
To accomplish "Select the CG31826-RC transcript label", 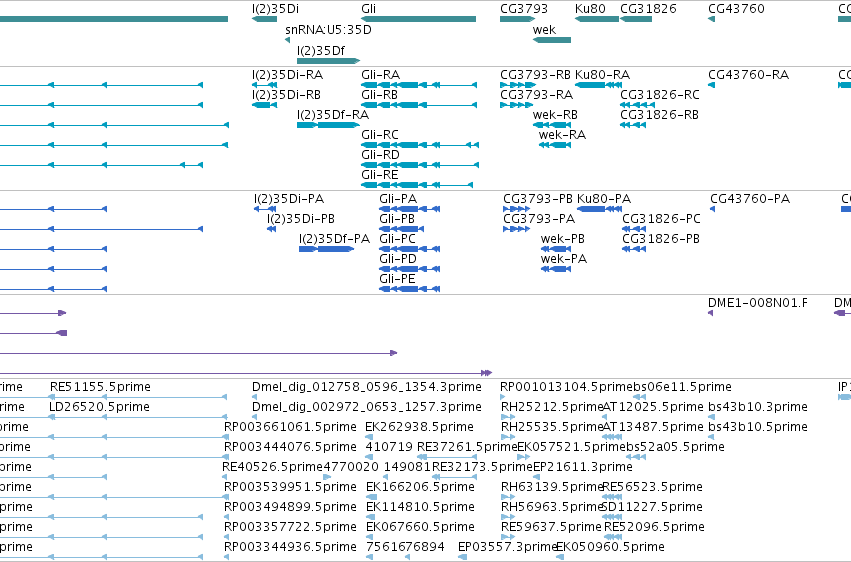I will pyautogui.click(x=660, y=95).
